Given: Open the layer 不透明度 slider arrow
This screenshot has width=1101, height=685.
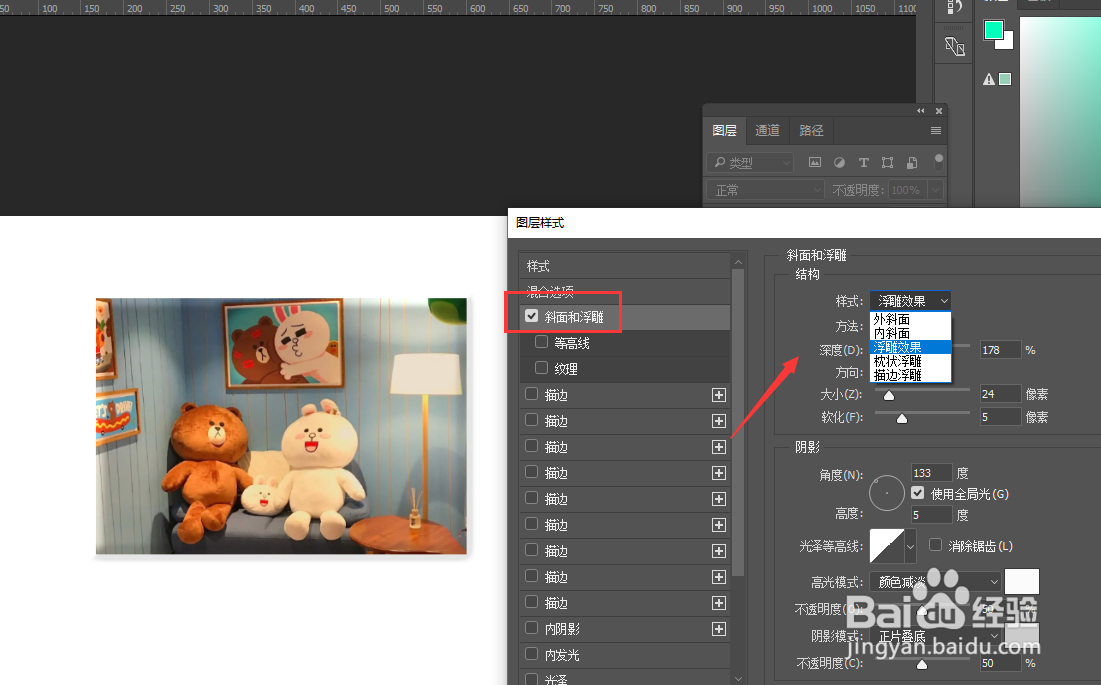Looking at the screenshot, I should tap(935, 190).
